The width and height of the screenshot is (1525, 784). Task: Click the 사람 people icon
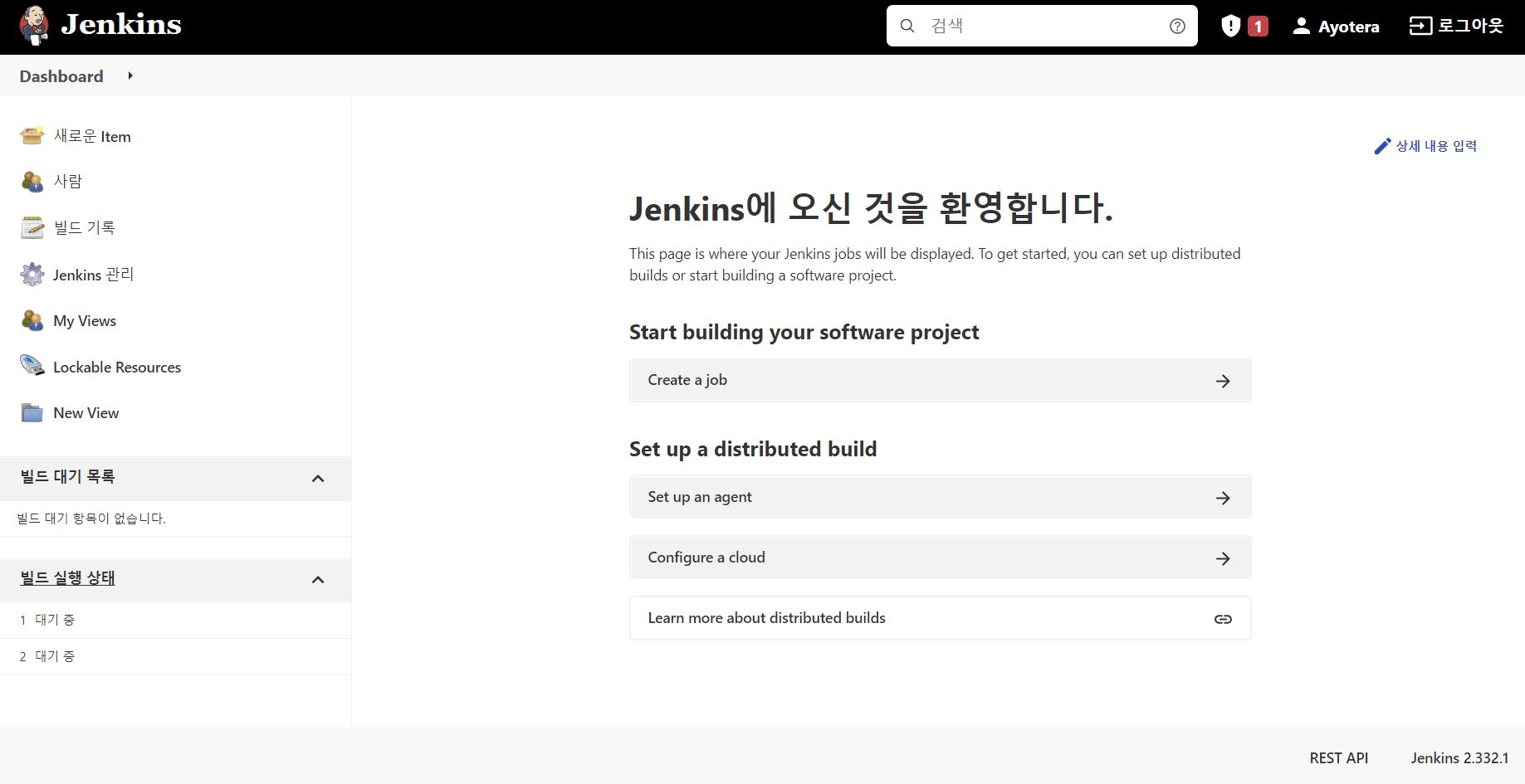click(x=32, y=181)
